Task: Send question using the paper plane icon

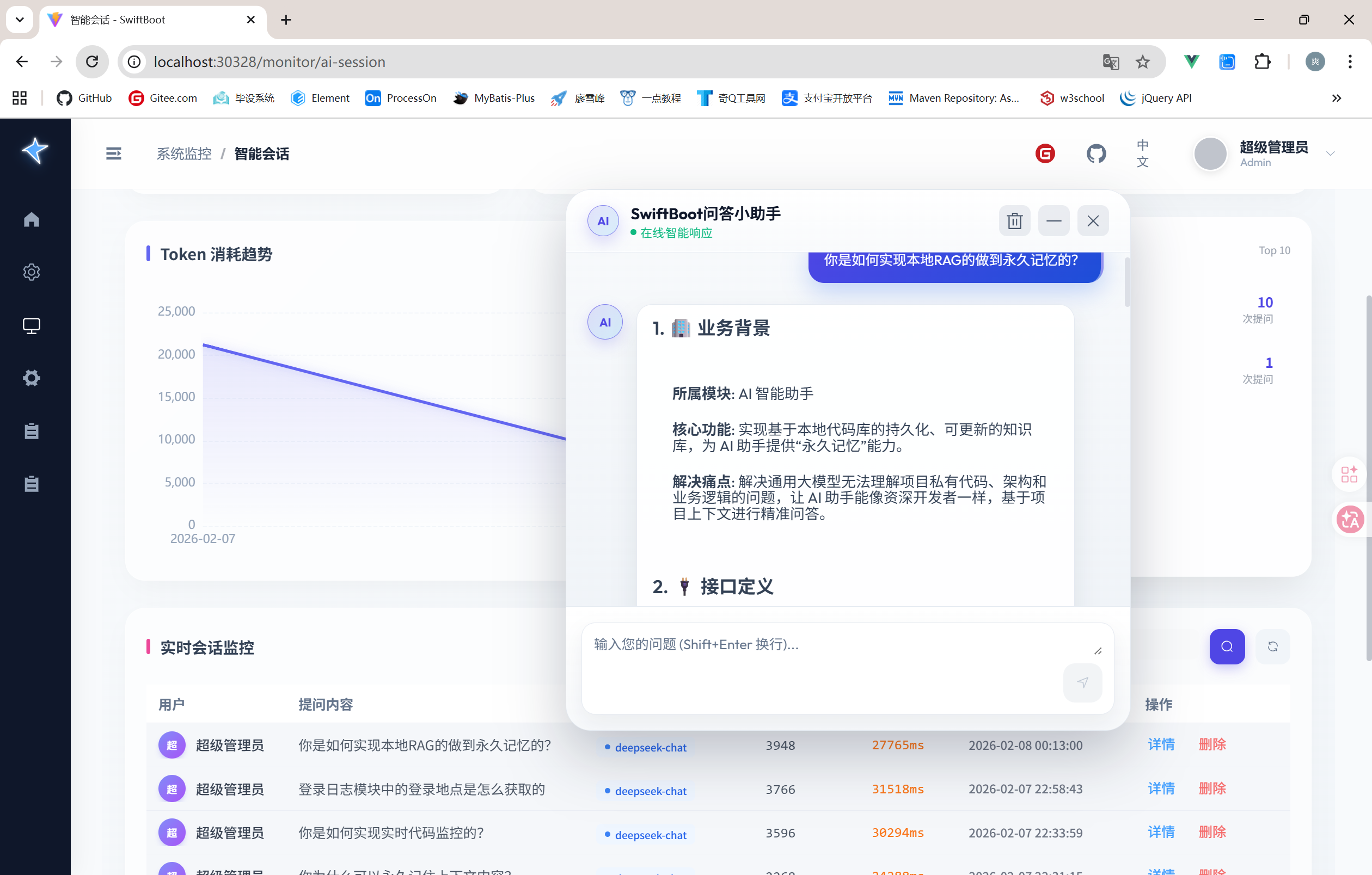Action: 1082,682
